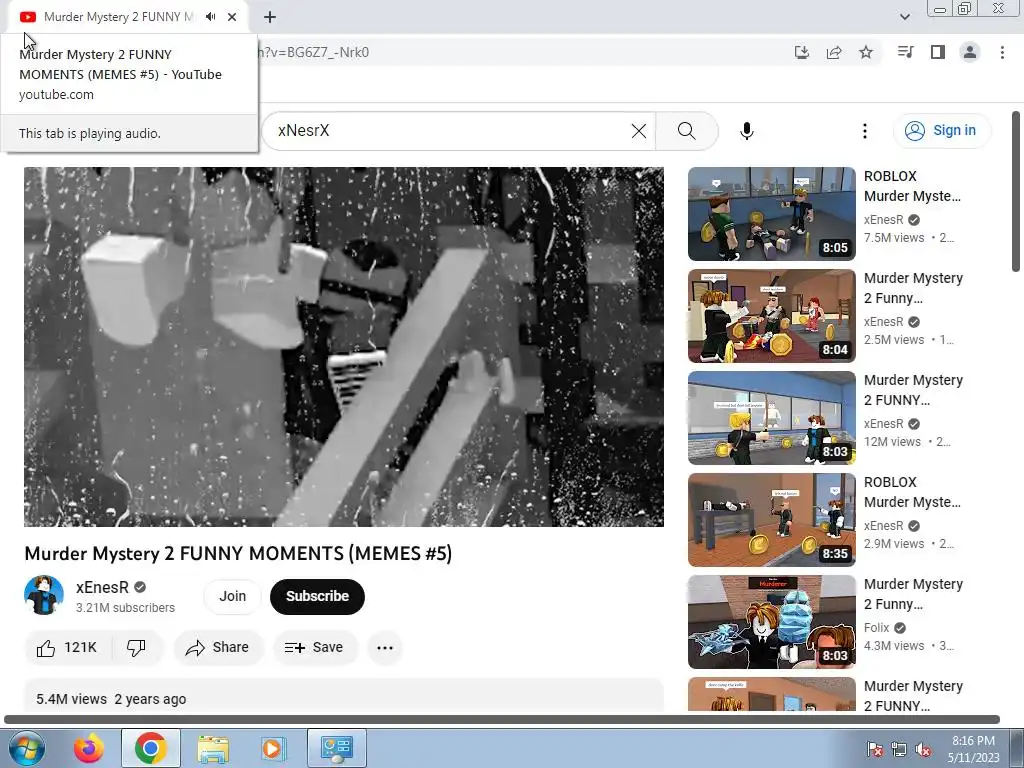
Task: Open Windows Media Player from the taskbar
Action: click(x=274, y=748)
